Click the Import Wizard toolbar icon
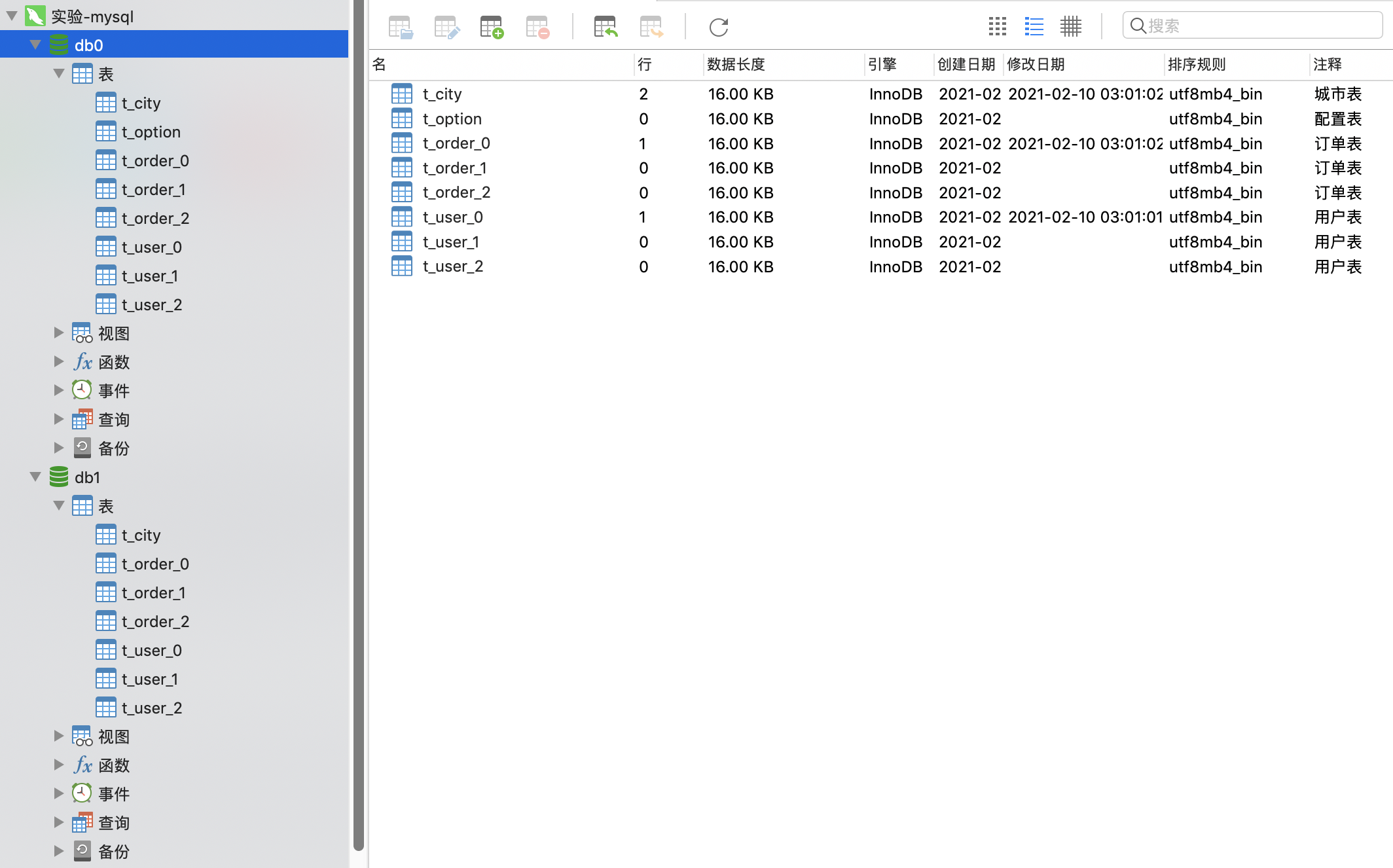The height and width of the screenshot is (868, 1393). click(606, 27)
